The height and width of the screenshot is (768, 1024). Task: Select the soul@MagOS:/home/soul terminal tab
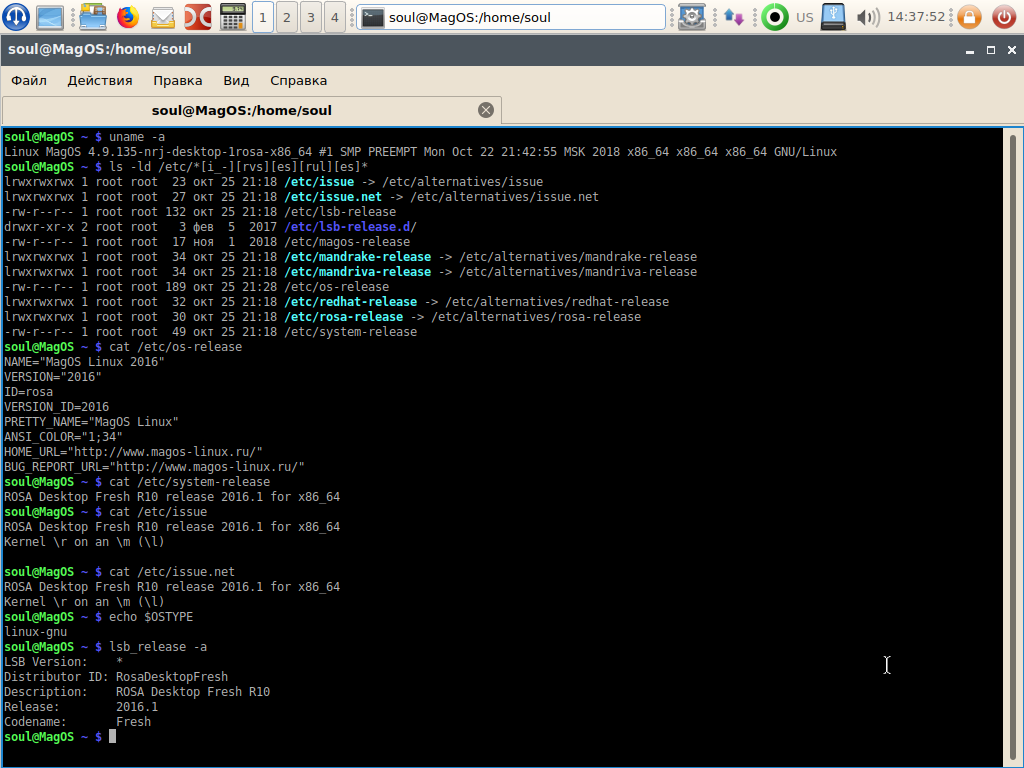click(252, 110)
